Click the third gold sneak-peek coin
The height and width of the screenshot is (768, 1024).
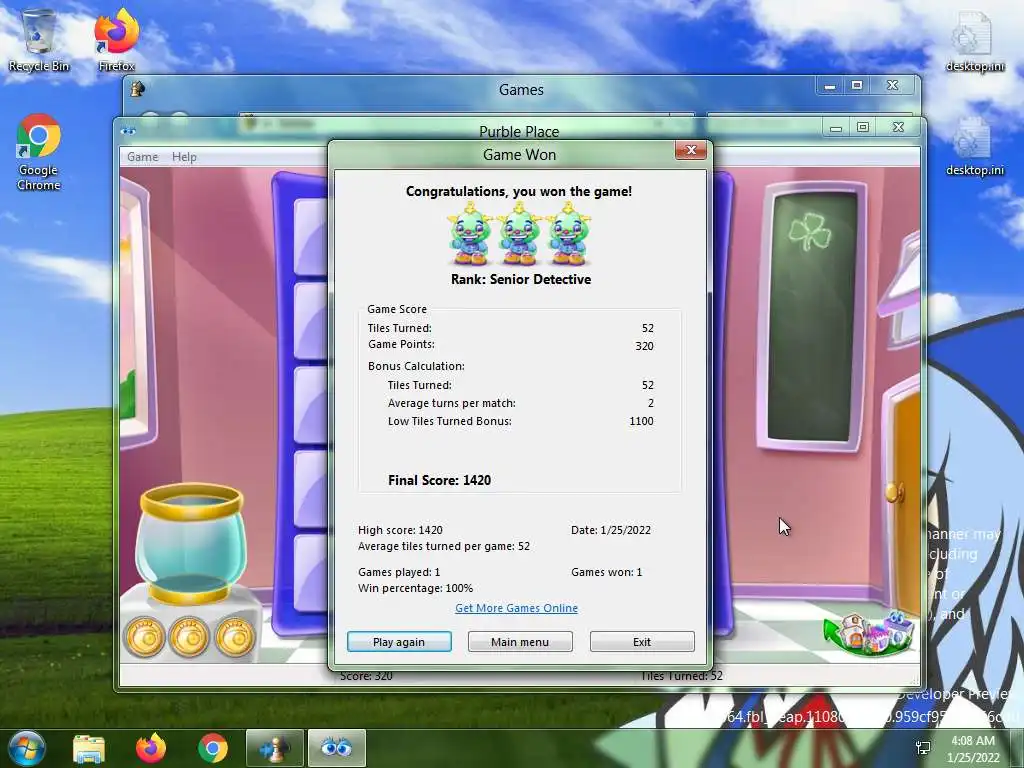tap(234, 636)
